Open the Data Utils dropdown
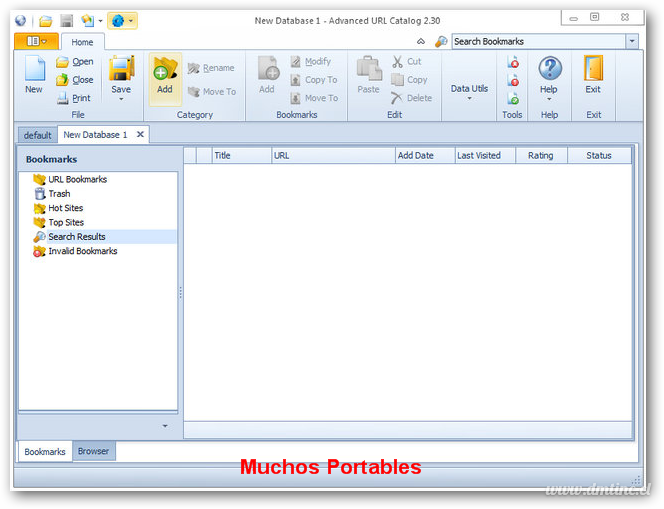Viewport: 664px width, 509px height. (469, 92)
